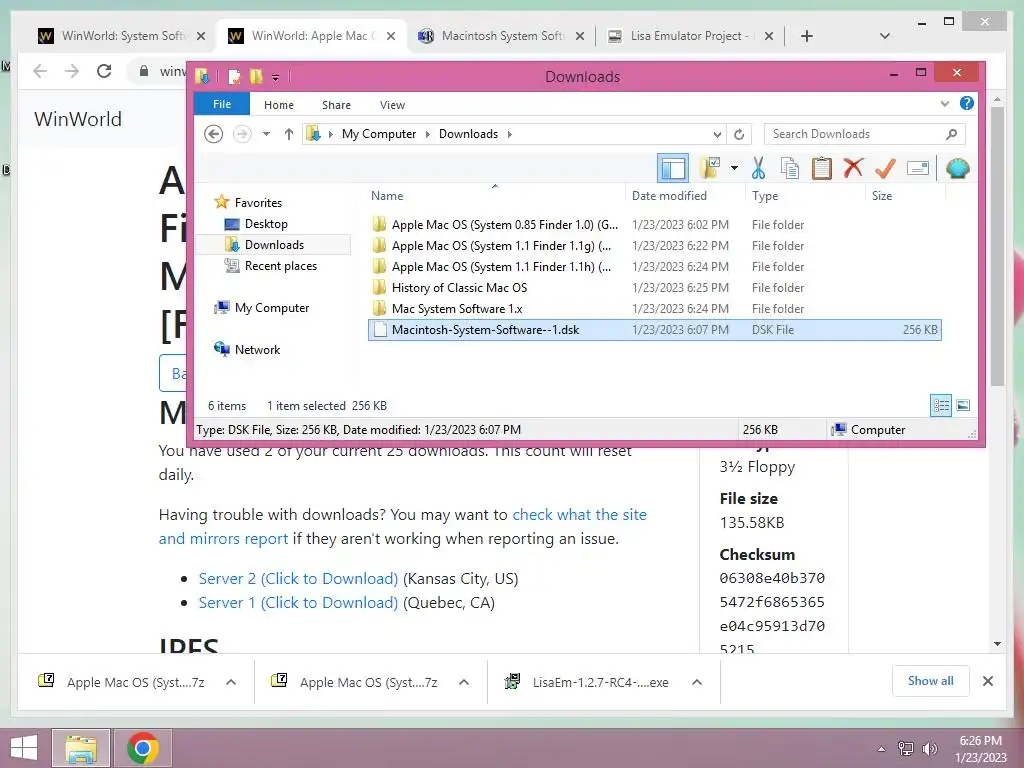This screenshot has width=1024, height=768.
Task: Open the Home ribbon tab
Action: click(279, 104)
